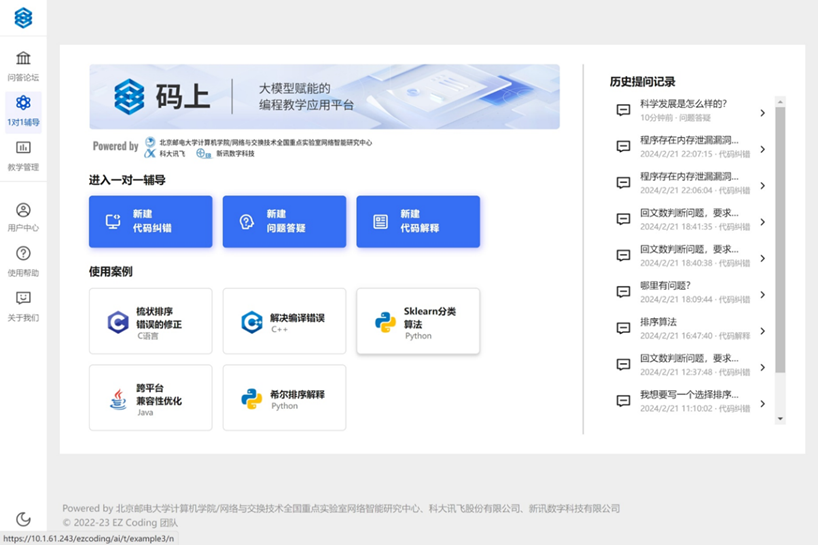
Task: Click the 码上 logo in sidebar top
Action: pos(23,18)
